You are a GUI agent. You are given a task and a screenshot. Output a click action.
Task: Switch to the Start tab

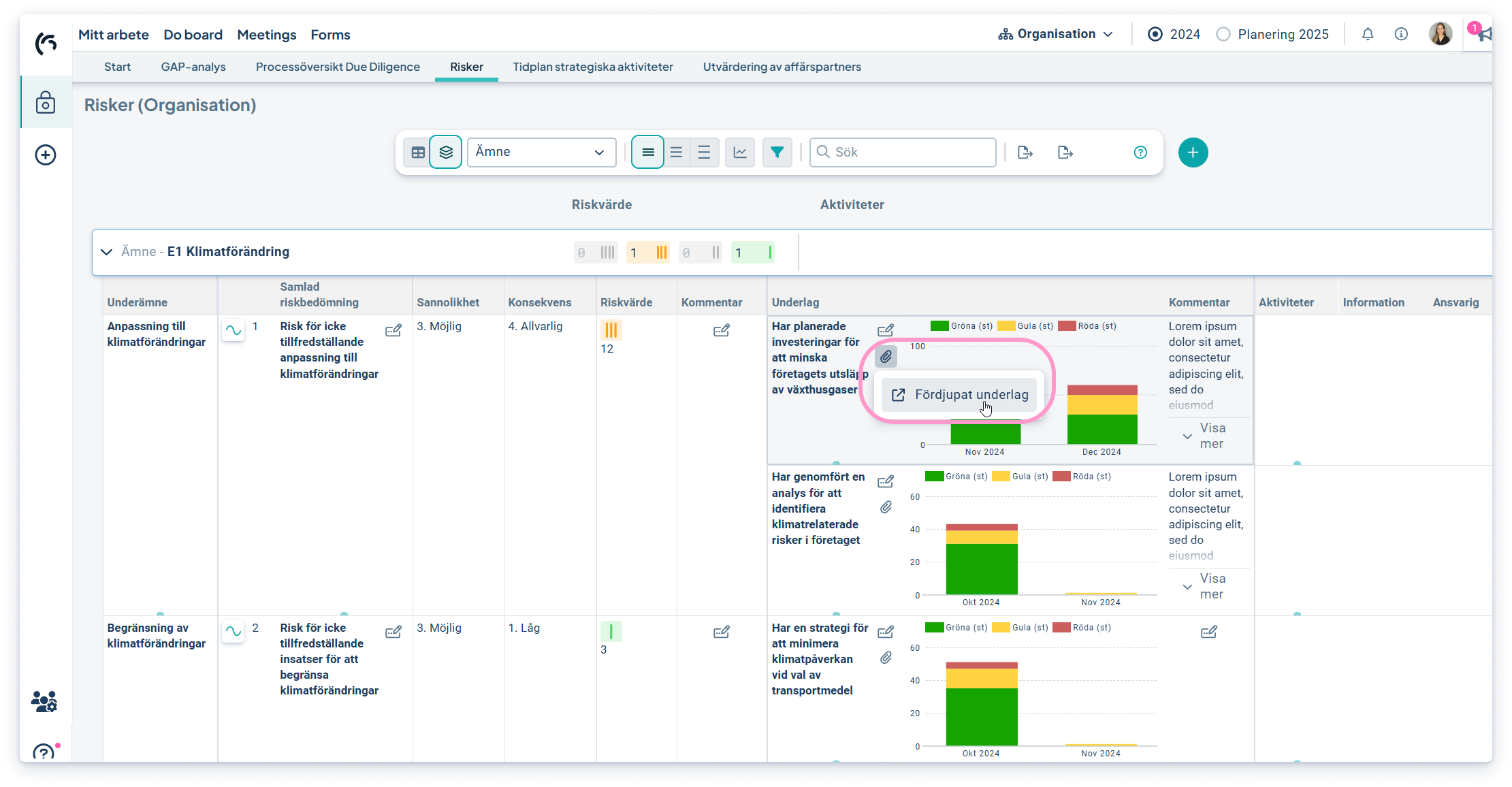tap(117, 67)
